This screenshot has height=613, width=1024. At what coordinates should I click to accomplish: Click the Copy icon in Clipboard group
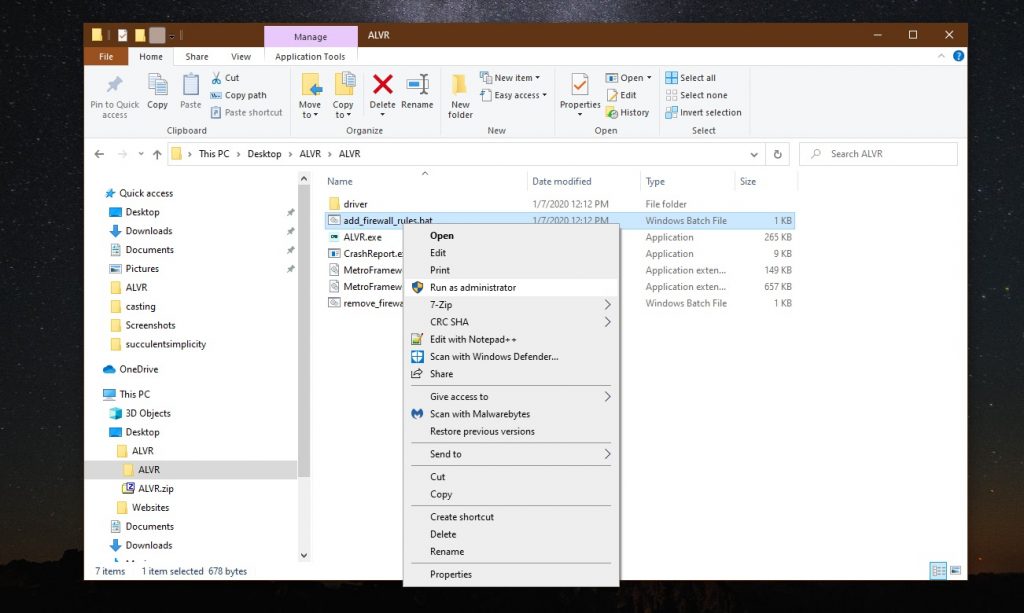157,85
